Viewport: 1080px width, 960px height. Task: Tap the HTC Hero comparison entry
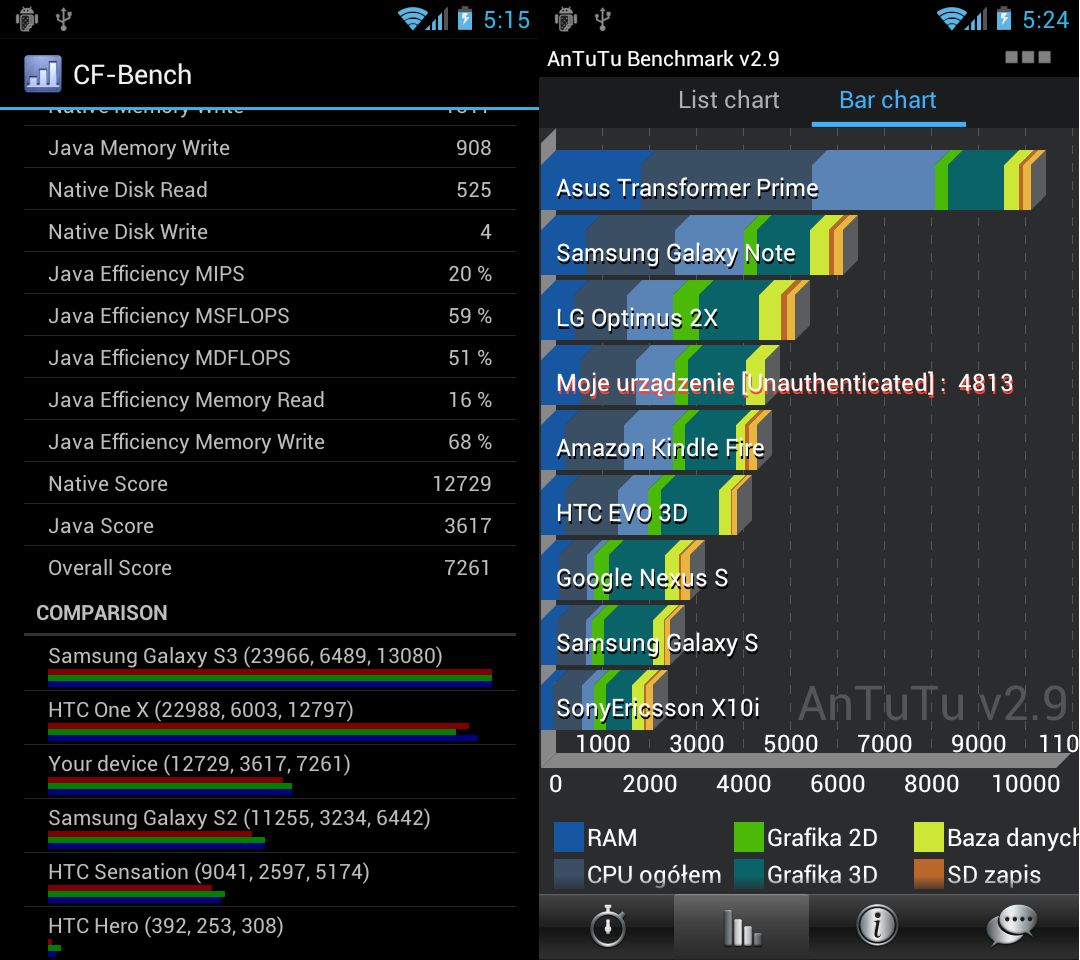click(269, 933)
